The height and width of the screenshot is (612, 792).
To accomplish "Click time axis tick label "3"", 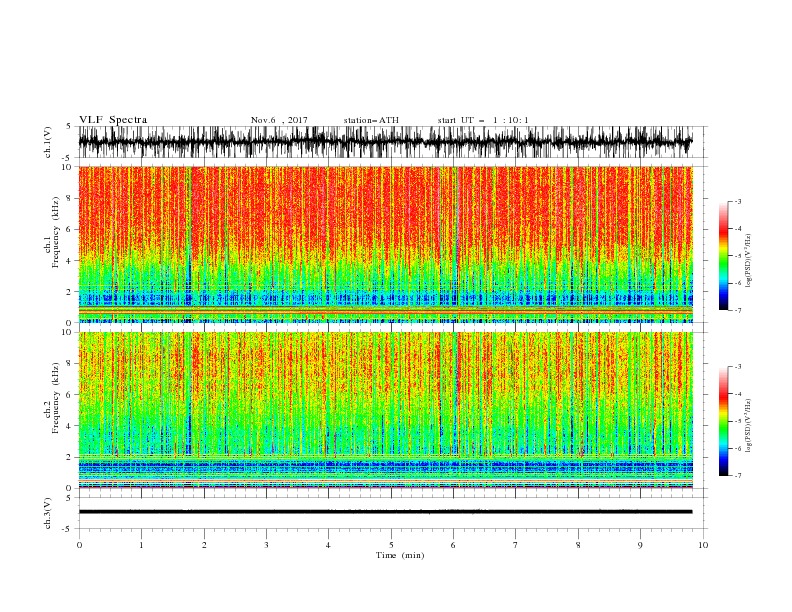I will 266,545.
